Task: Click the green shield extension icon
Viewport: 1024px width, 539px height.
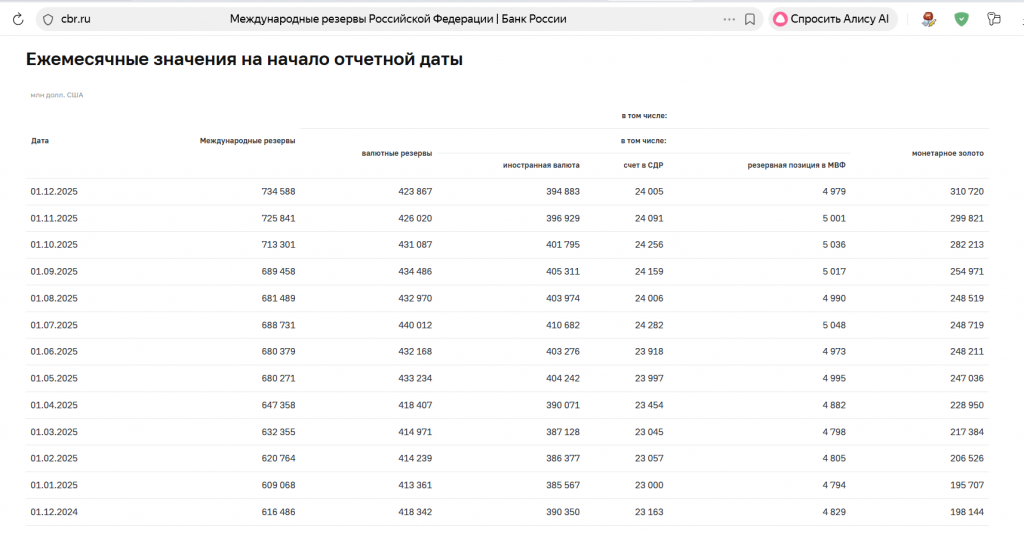Action: pos(961,19)
